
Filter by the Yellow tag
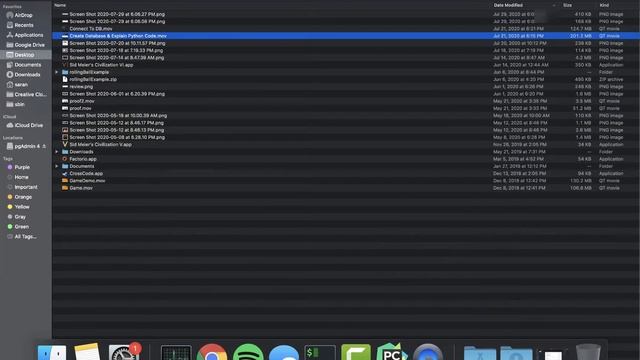pyautogui.click(x=22, y=207)
